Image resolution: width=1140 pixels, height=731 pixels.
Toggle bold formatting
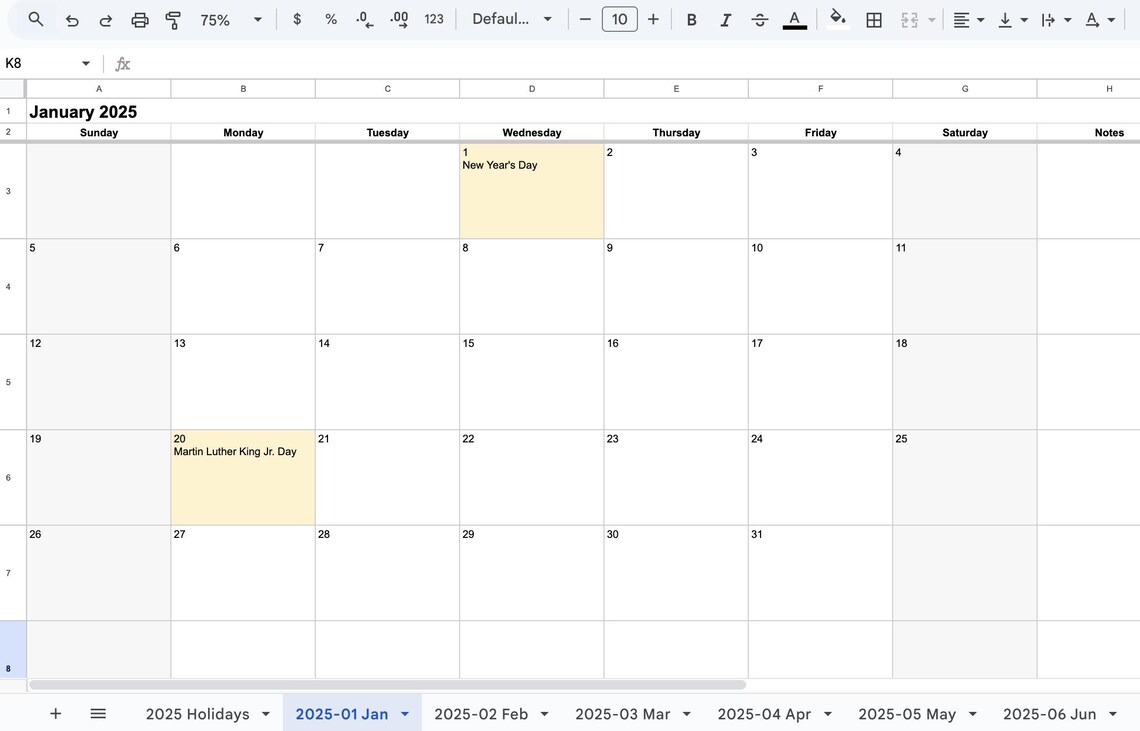pyautogui.click(x=691, y=20)
